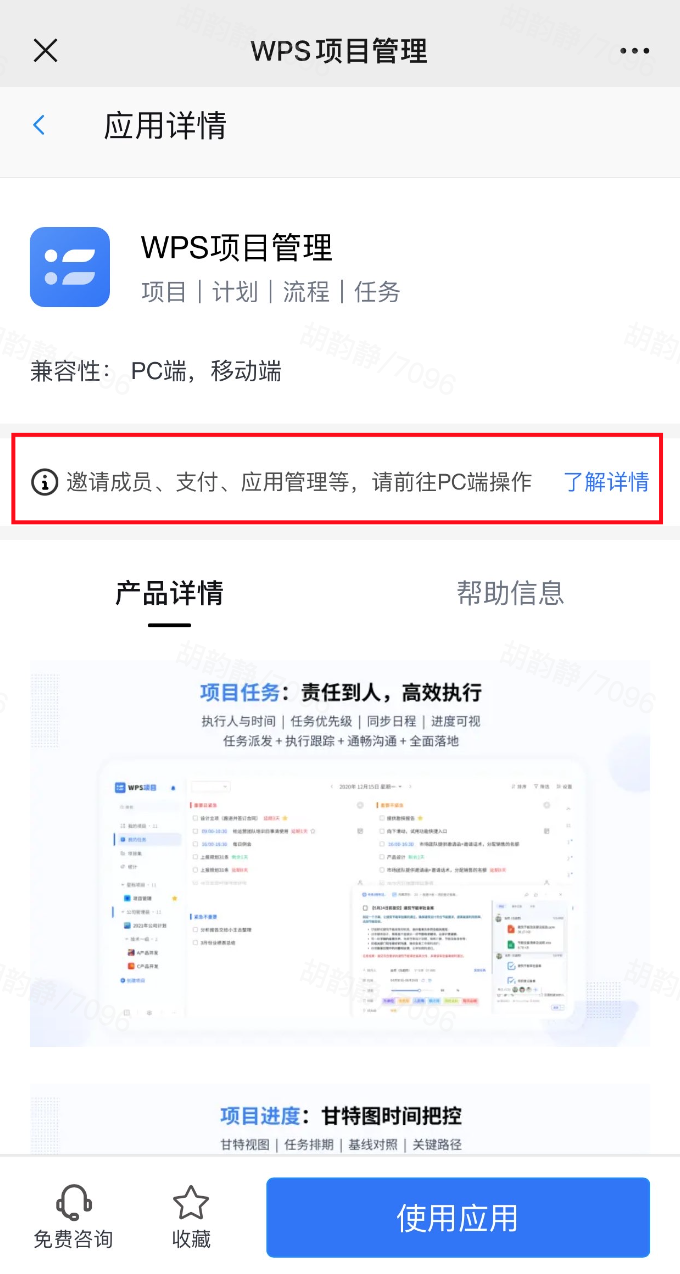The height and width of the screenshot is (1274, 680).
Task: Open the 免费咨询 headset icon
Action: point(73,1201)
